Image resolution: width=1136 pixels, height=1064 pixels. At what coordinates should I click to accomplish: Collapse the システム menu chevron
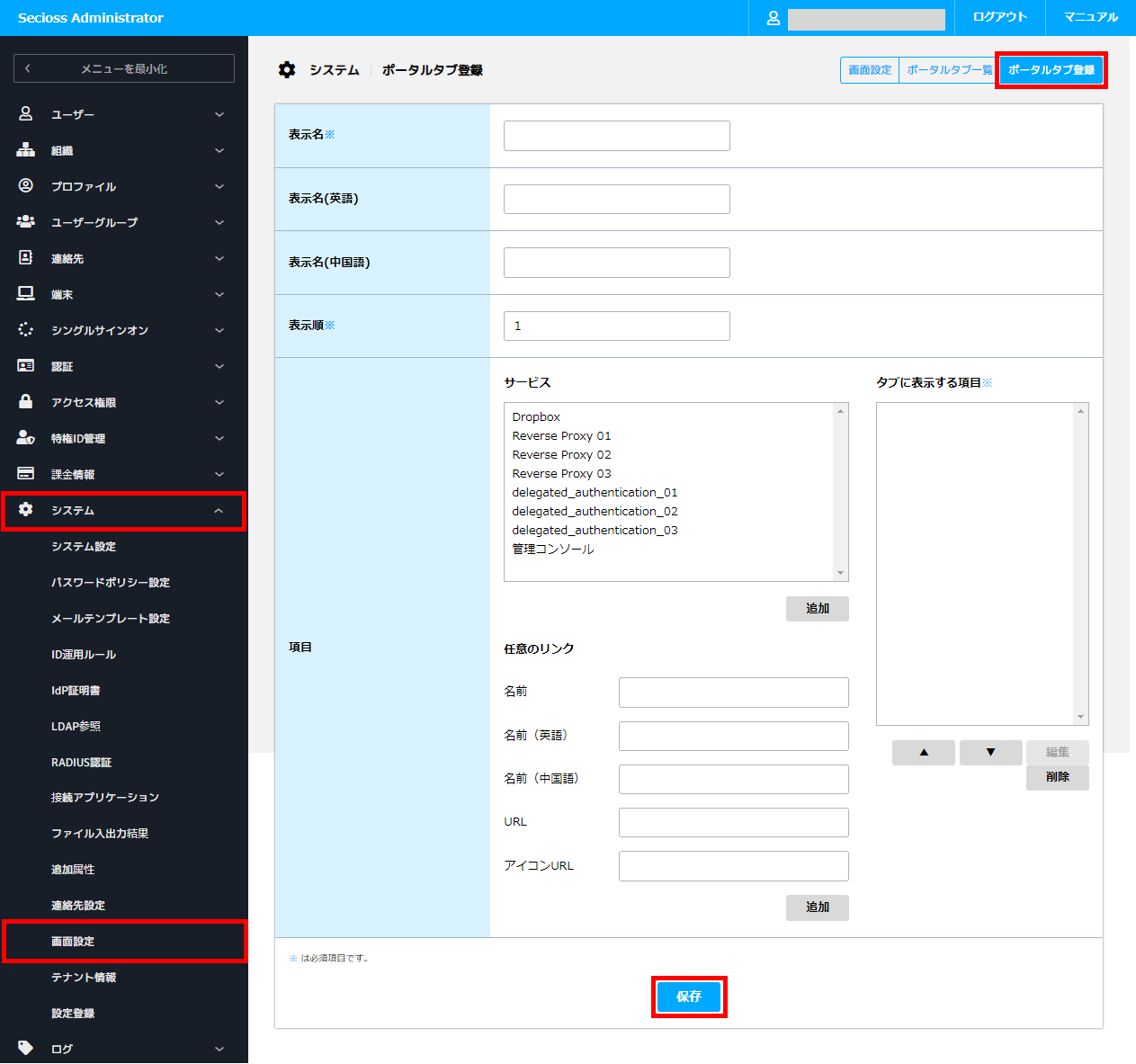(x=219, y=510)
